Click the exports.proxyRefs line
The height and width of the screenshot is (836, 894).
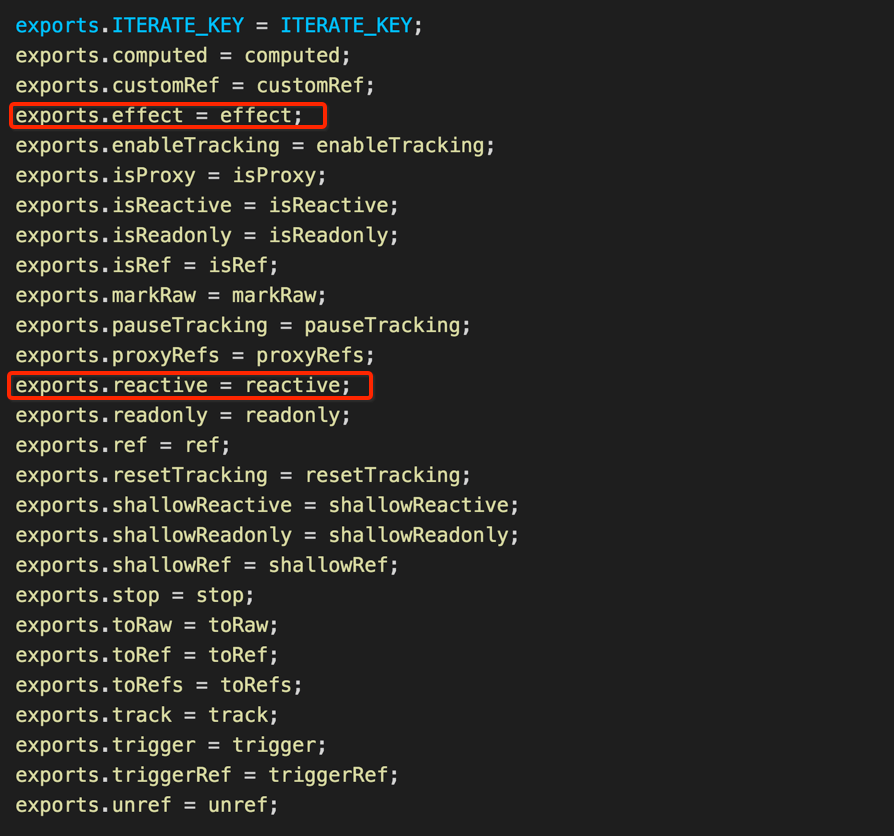[195, 356]
